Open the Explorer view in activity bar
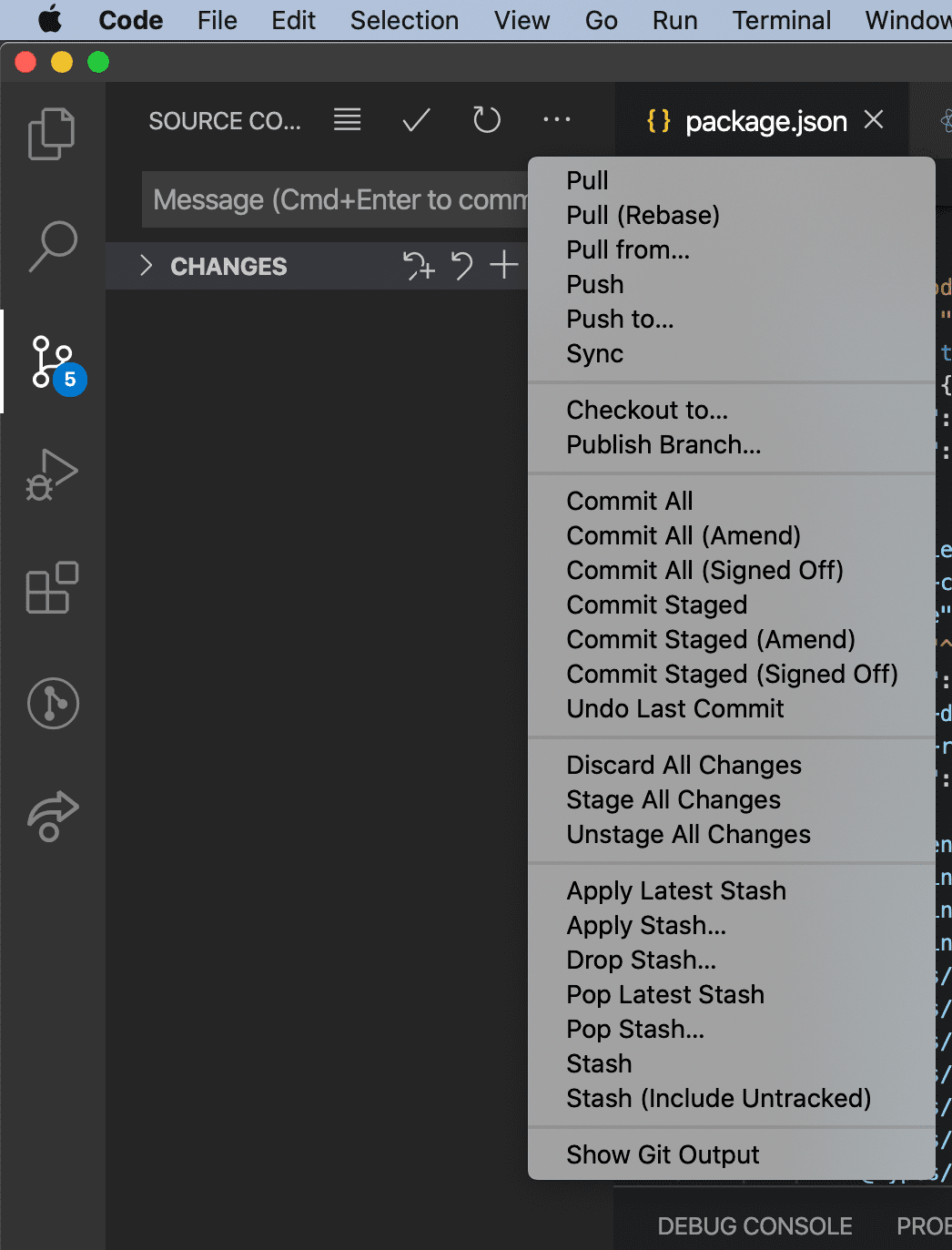Viewport: 952px width, 1250px height. [52, 134]
